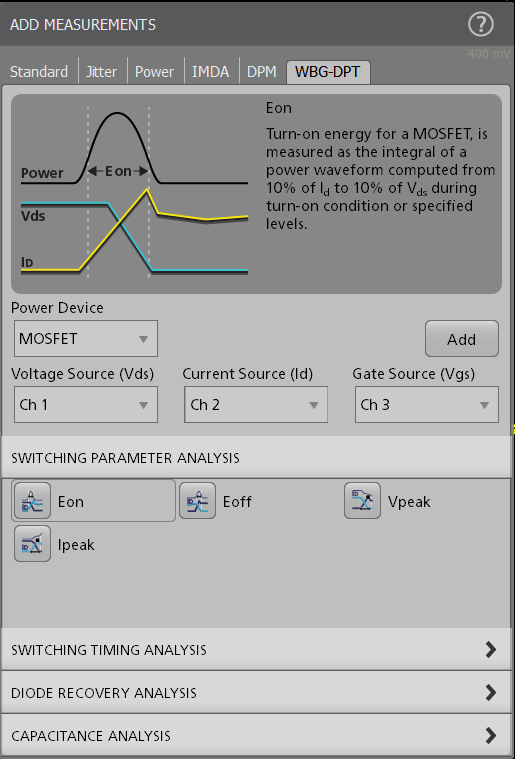Switch to the Power tab
This screenshot has height=759, width=515.
[x=154, y=72]
